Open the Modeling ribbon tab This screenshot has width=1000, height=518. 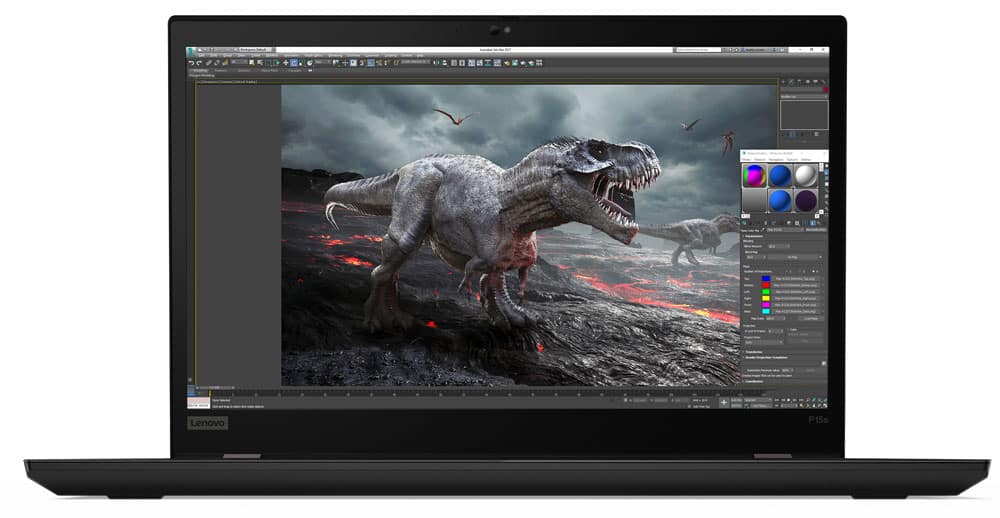[198, 70]
